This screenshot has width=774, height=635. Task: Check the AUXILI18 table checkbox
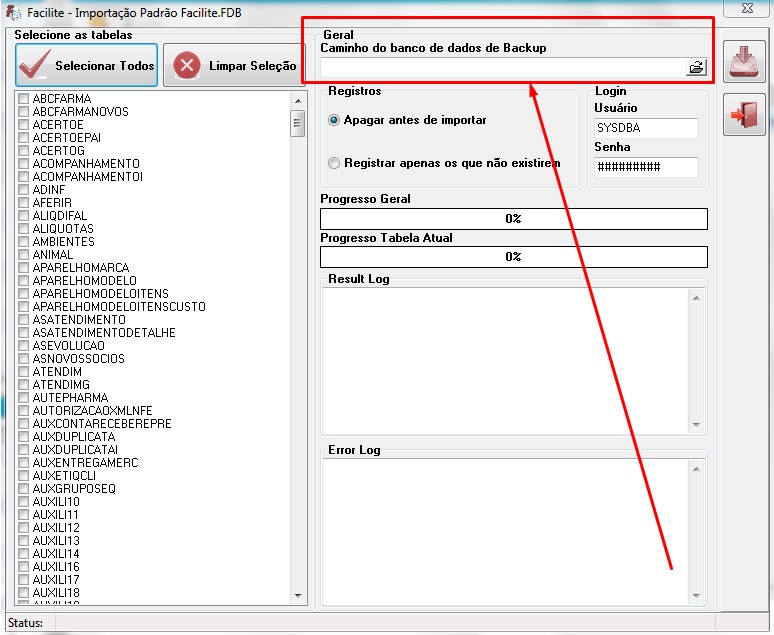[23, 592]
